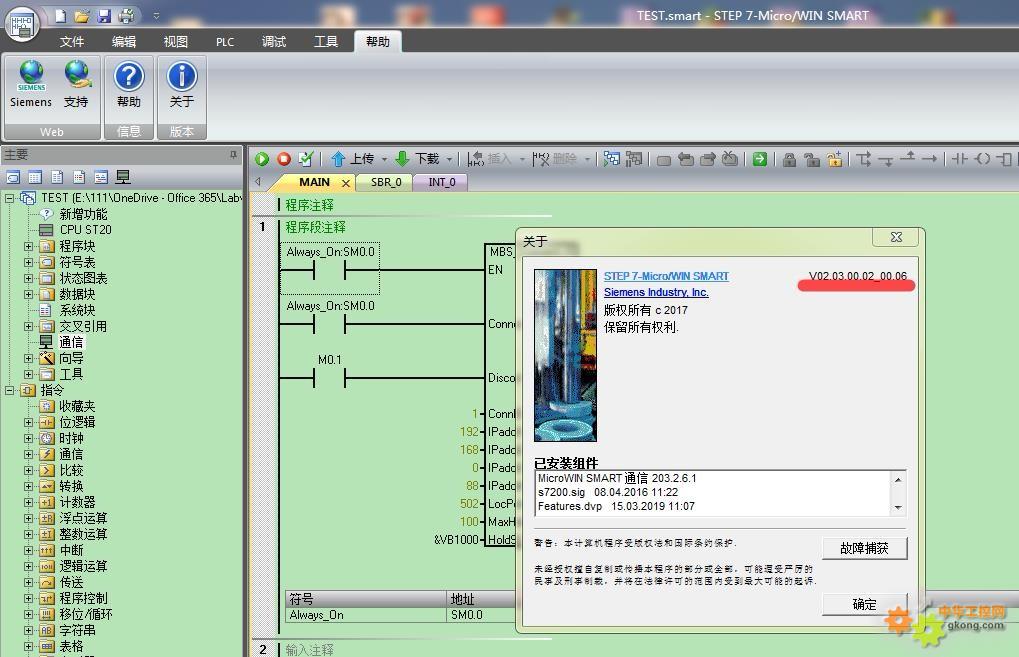Switch to the SBR_0 editor tab
Viewport: 1019px width, 657px height.
[386, 183]
